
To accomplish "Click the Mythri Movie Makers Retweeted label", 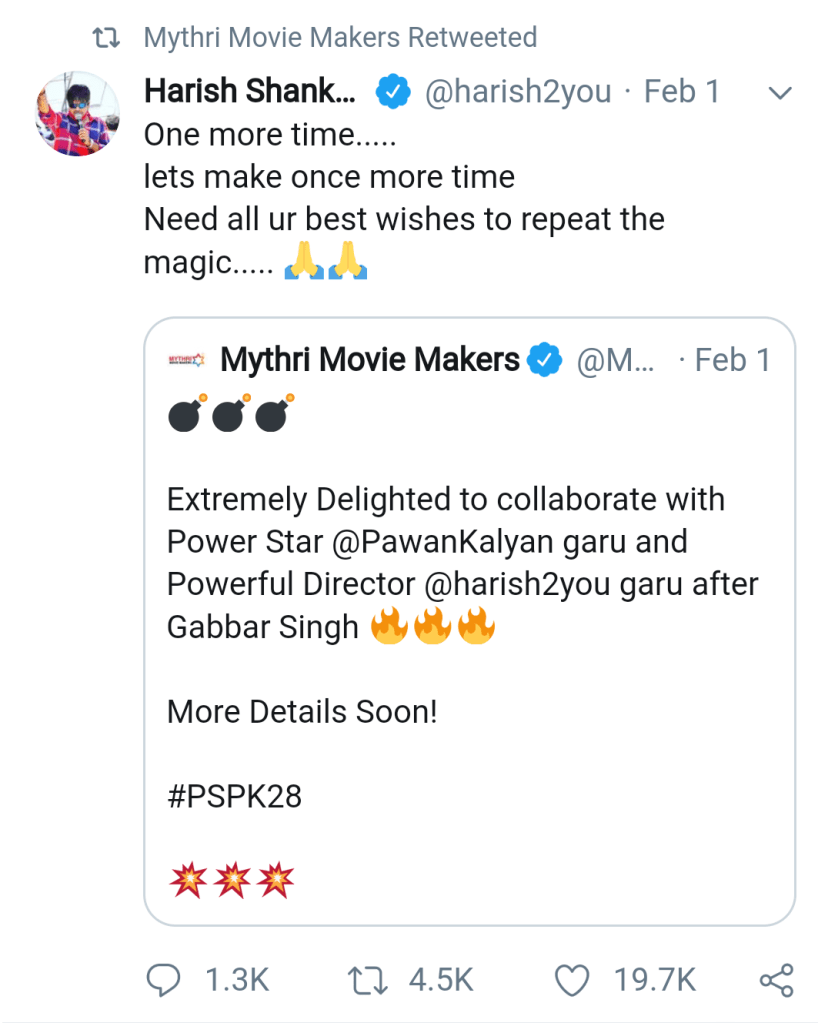I will [x=341, y=38].
